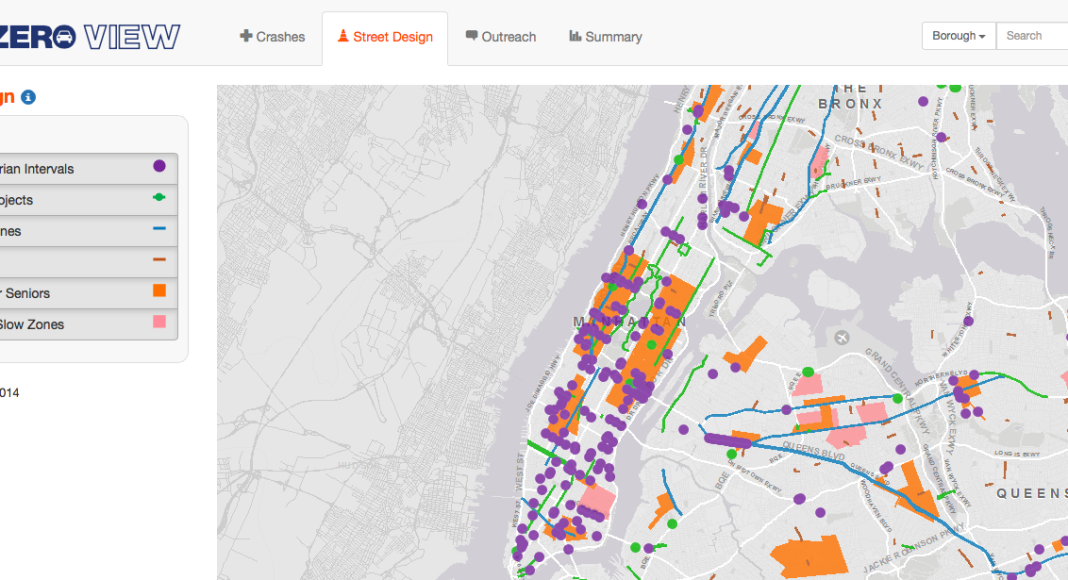Image resolution: width=1068 pixels, height=580 pixels.
Task: Click the airport icon on the map
Action: tap(842, 338)
